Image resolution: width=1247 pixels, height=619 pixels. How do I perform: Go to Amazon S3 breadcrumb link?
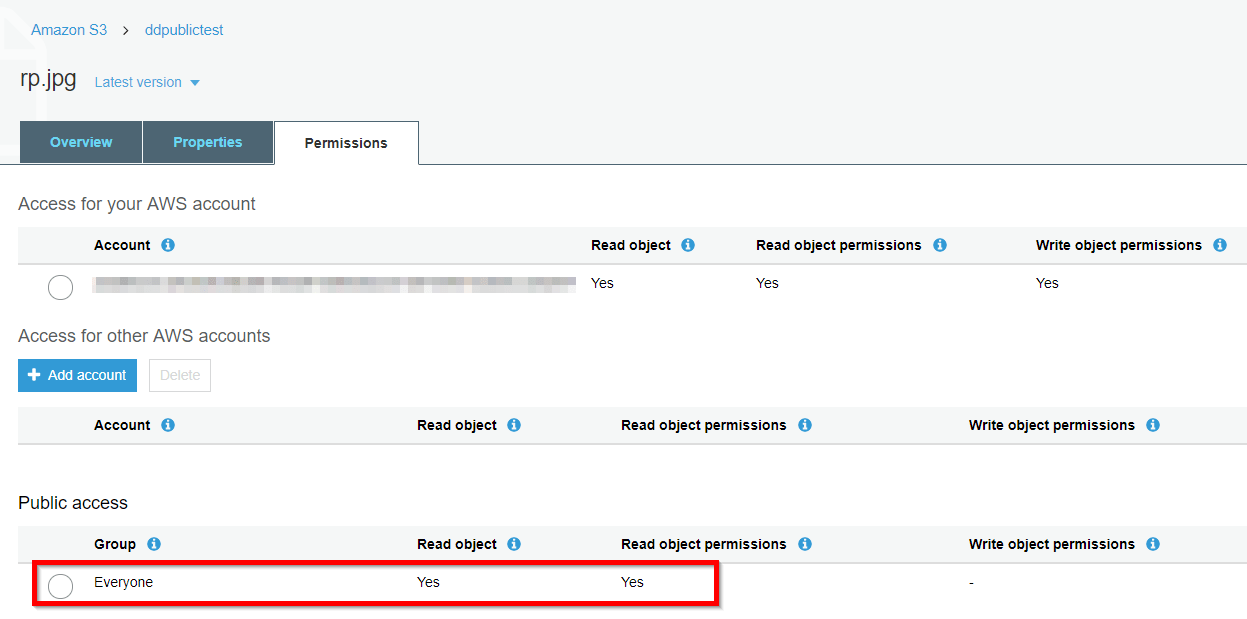click(x=69, y=30)
